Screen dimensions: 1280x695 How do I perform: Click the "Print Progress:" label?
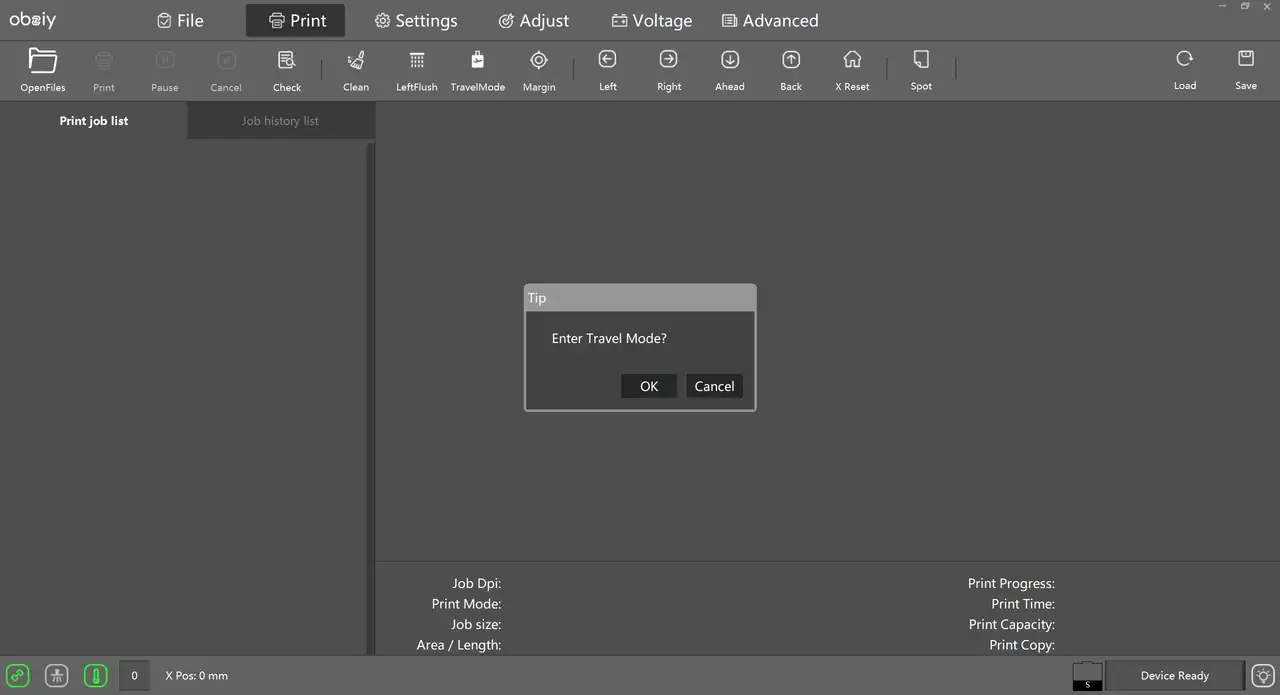tap(1011, 583)
